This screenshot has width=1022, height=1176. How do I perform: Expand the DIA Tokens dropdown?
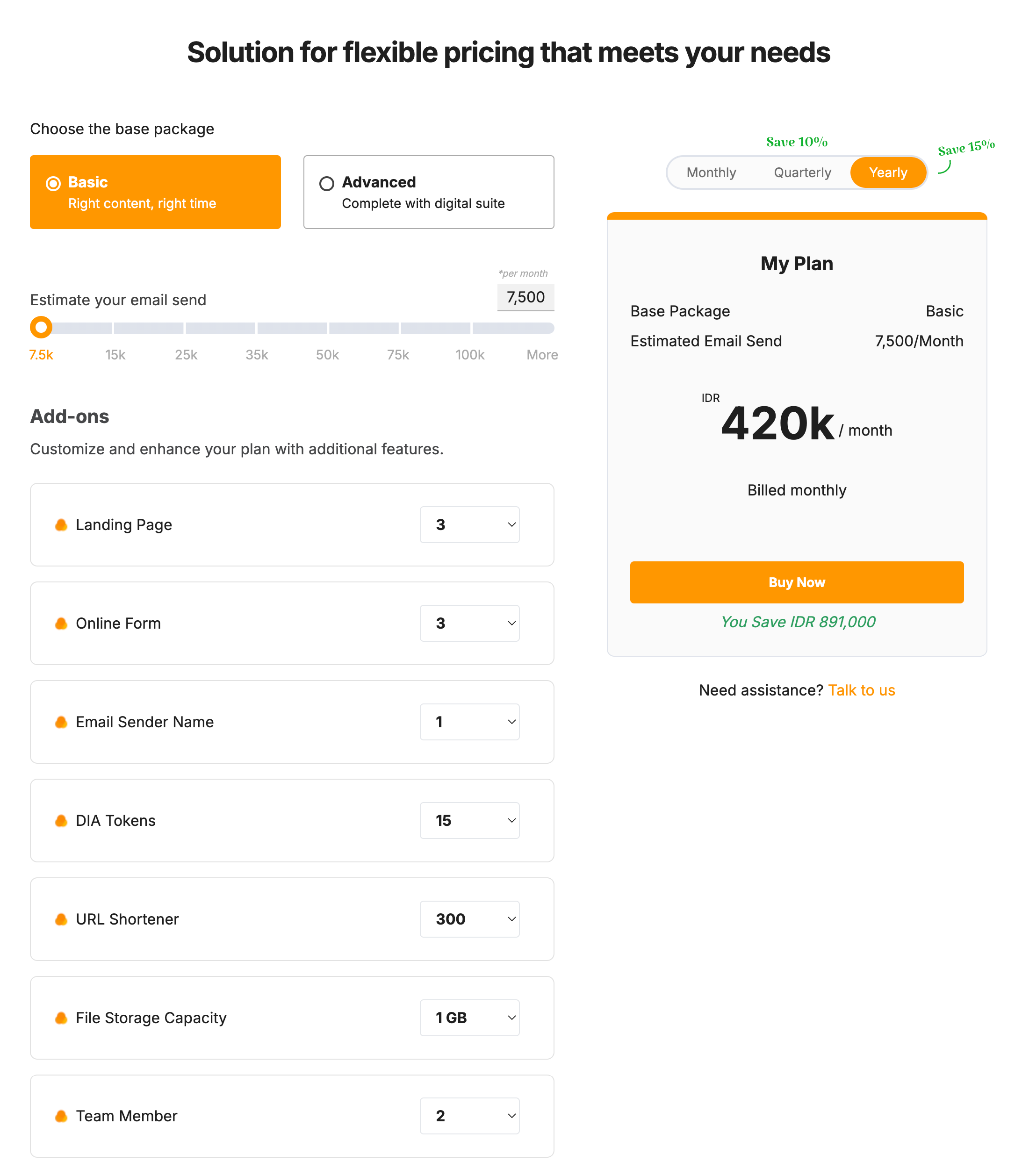469,820
